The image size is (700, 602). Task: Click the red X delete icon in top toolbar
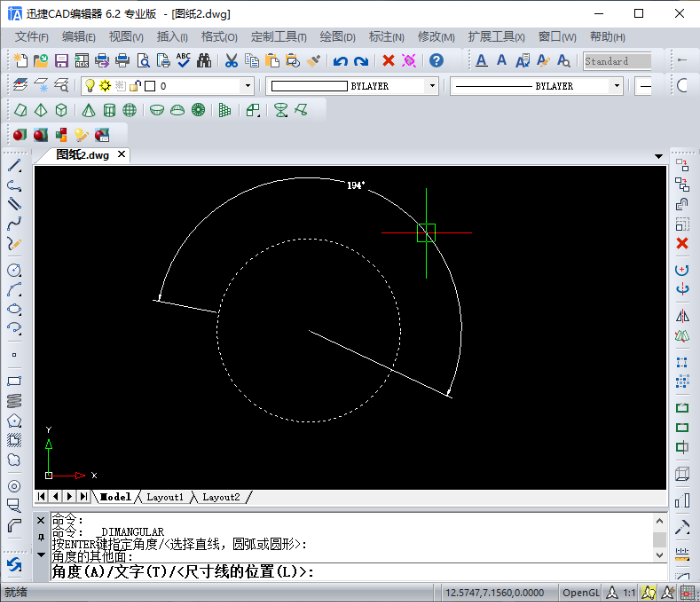tap(388, 60)
